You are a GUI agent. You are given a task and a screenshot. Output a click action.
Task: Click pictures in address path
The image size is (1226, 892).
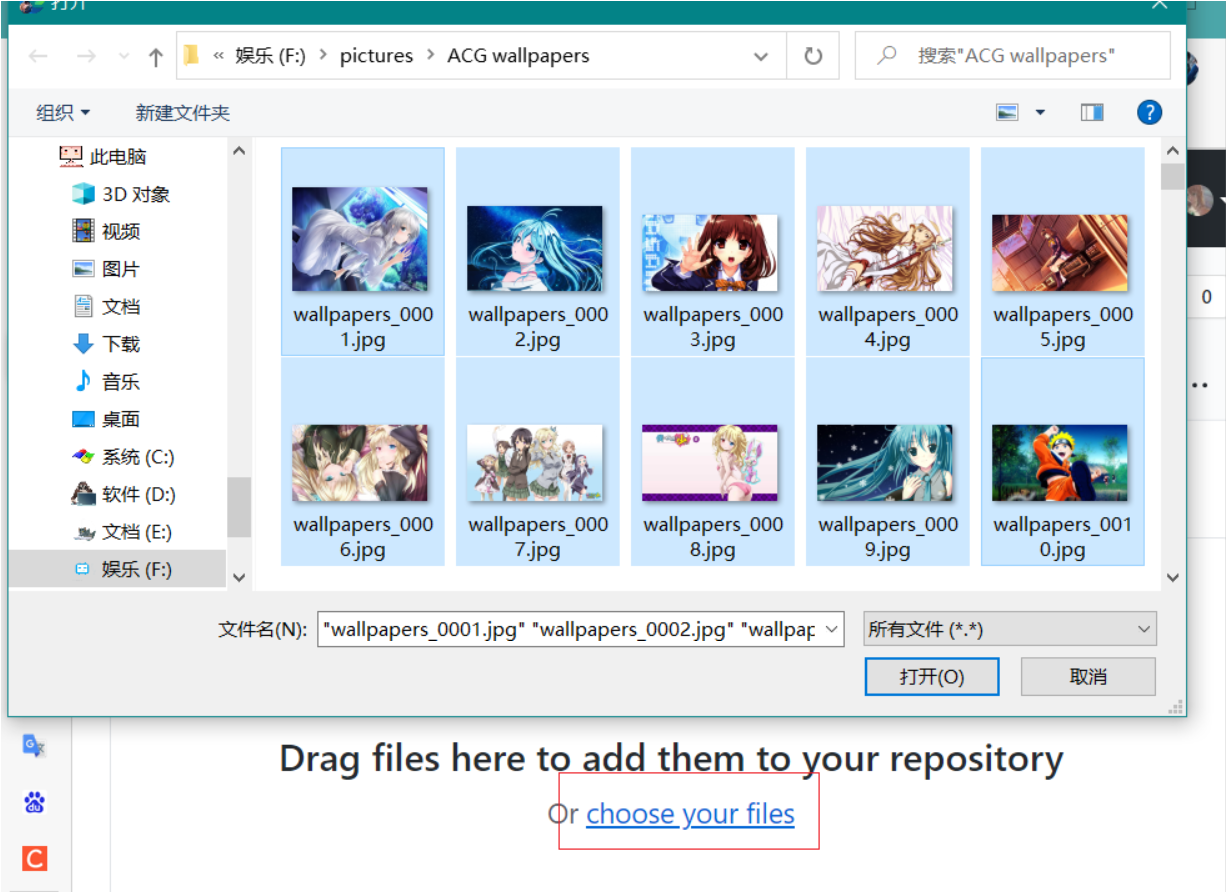click(376, 56)
